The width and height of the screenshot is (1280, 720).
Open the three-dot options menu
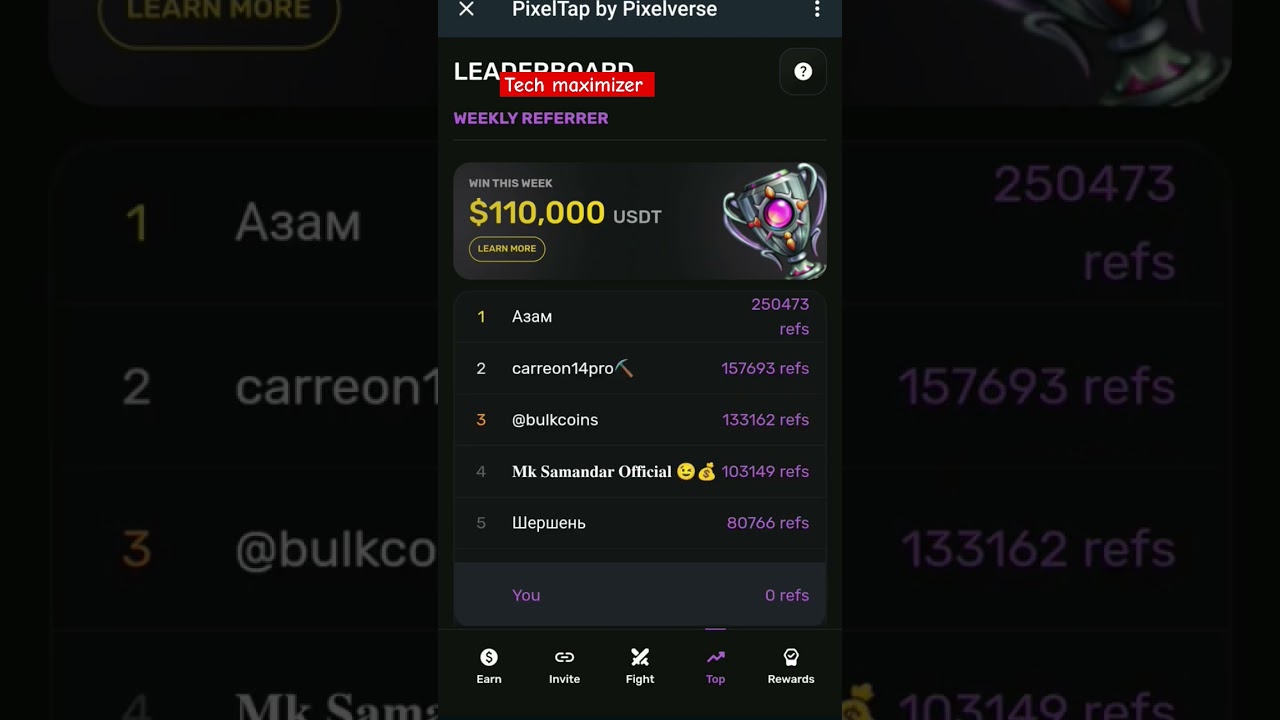click(x=817, y=10)
